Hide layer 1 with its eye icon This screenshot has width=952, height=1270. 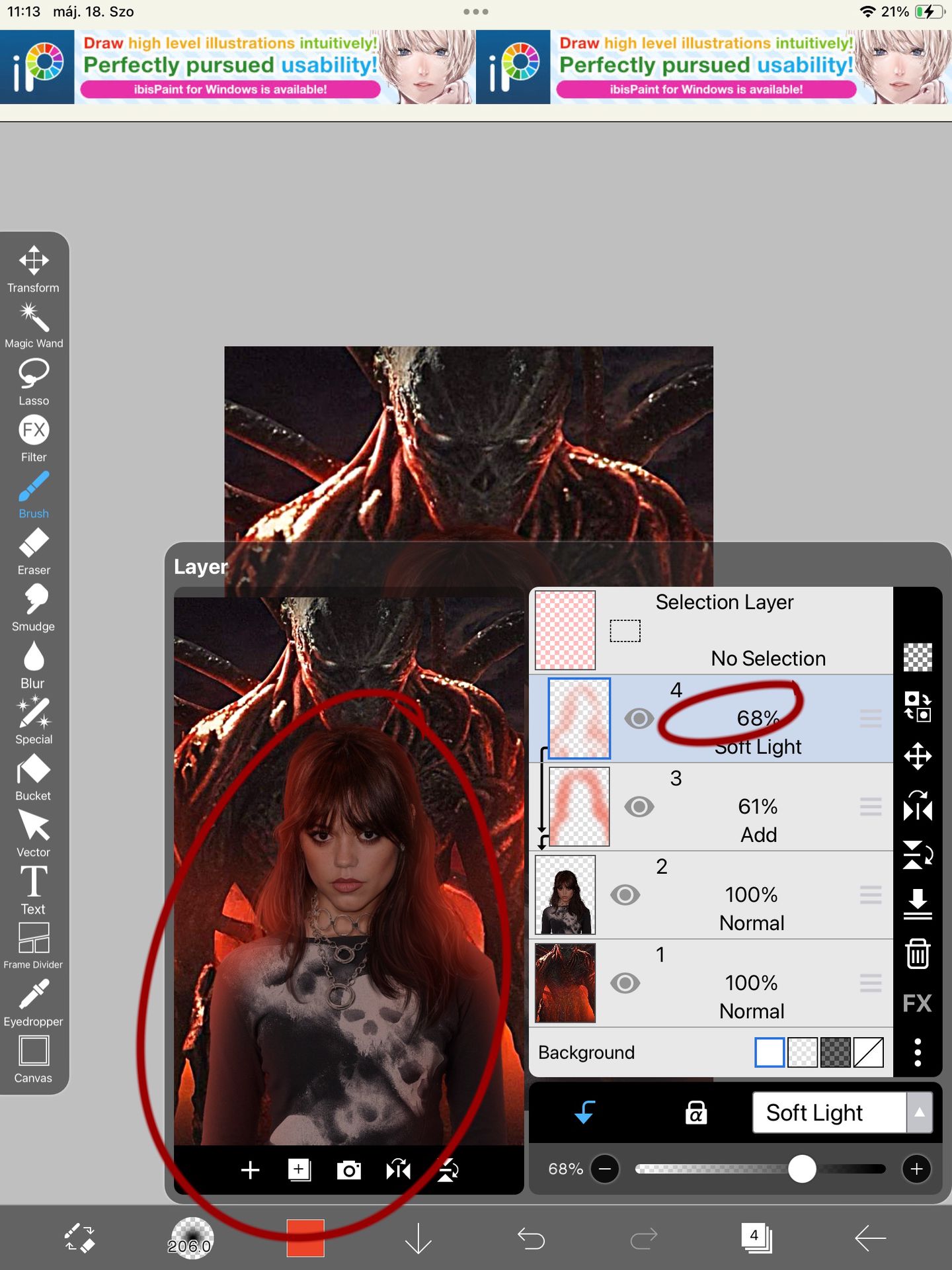(x=625, y=983)
